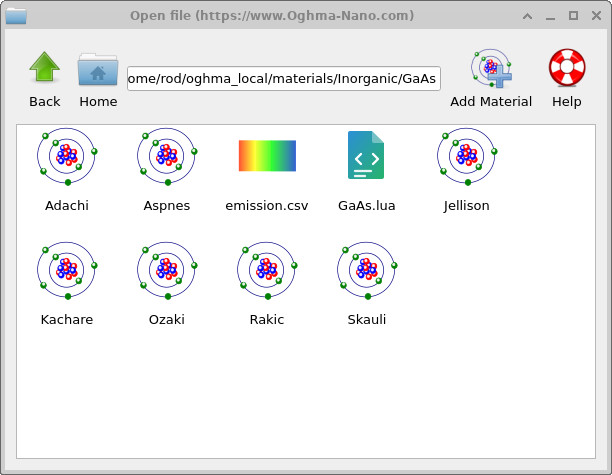
Task: Click the "GaAs.lua" file name
Action: (366, 205)
